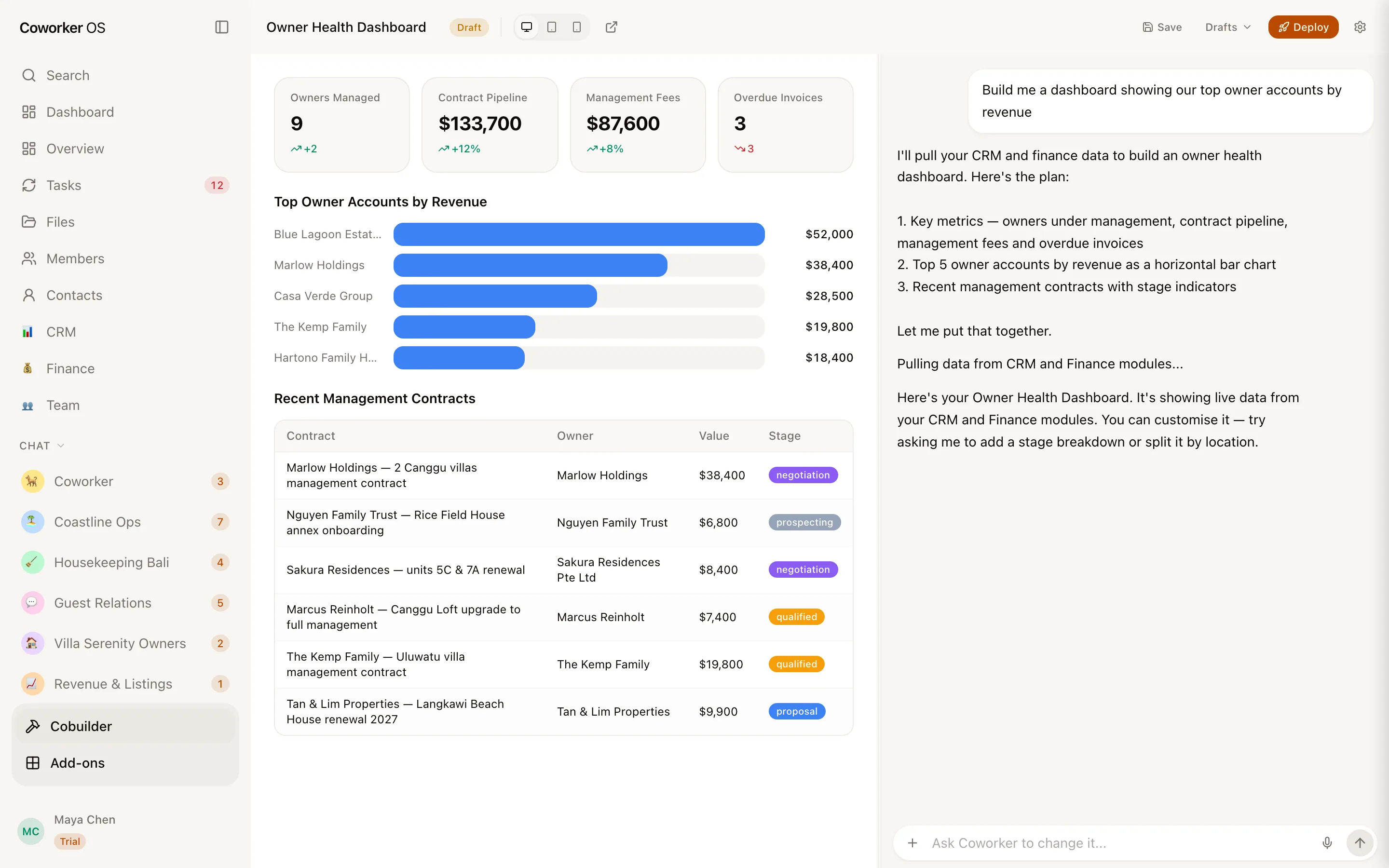The width and height of the screenshot is (1389, 868).
Task: Click the Overdue Invoices metric card
Action: click(785, 124)
